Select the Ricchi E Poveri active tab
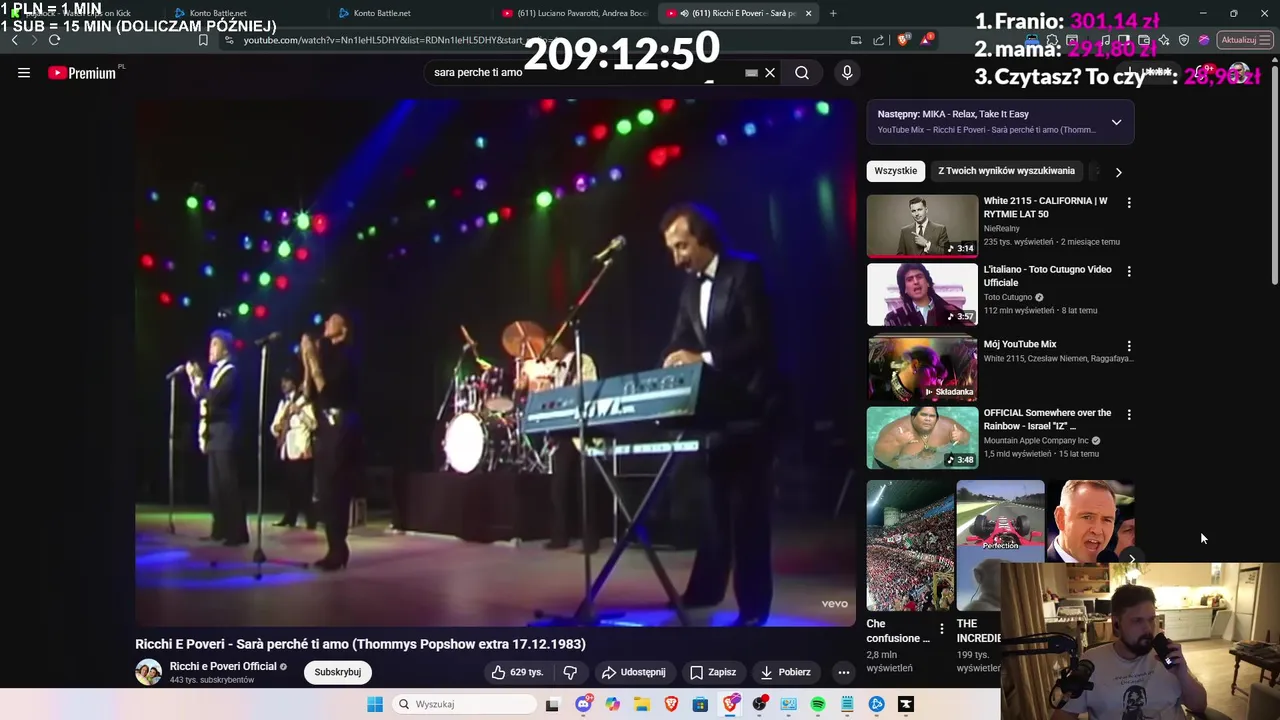1280x720 pixels. coord(738,13)
